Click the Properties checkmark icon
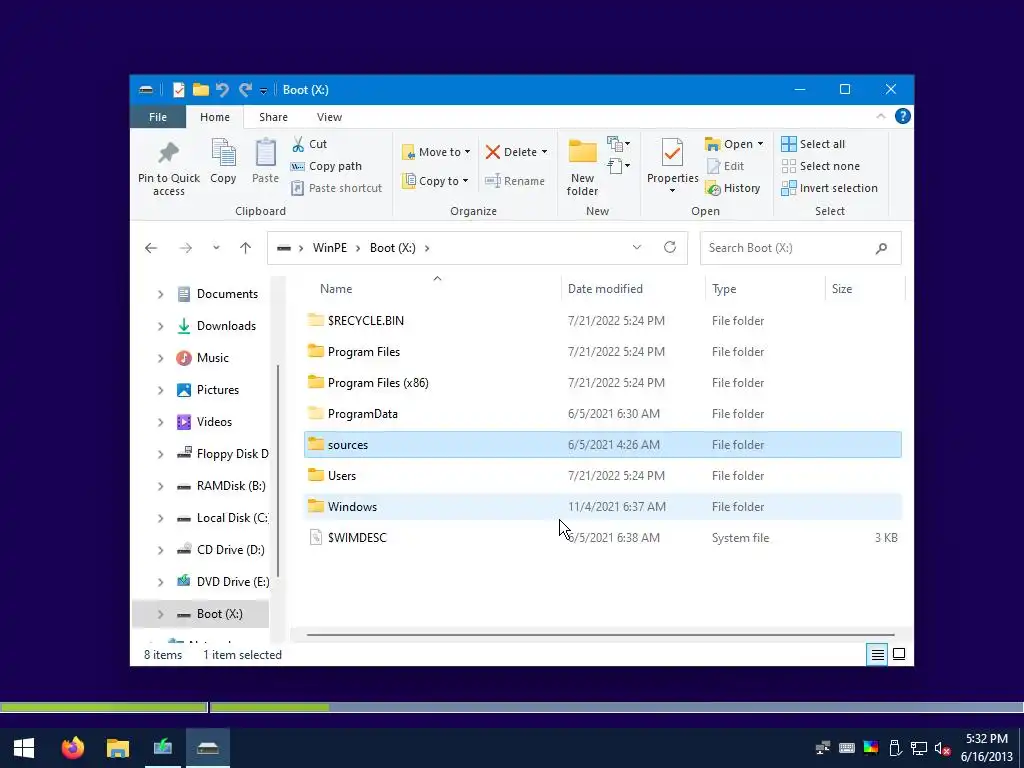The image size is (1024, 768). pyautogui.click(x=672, y=153)
